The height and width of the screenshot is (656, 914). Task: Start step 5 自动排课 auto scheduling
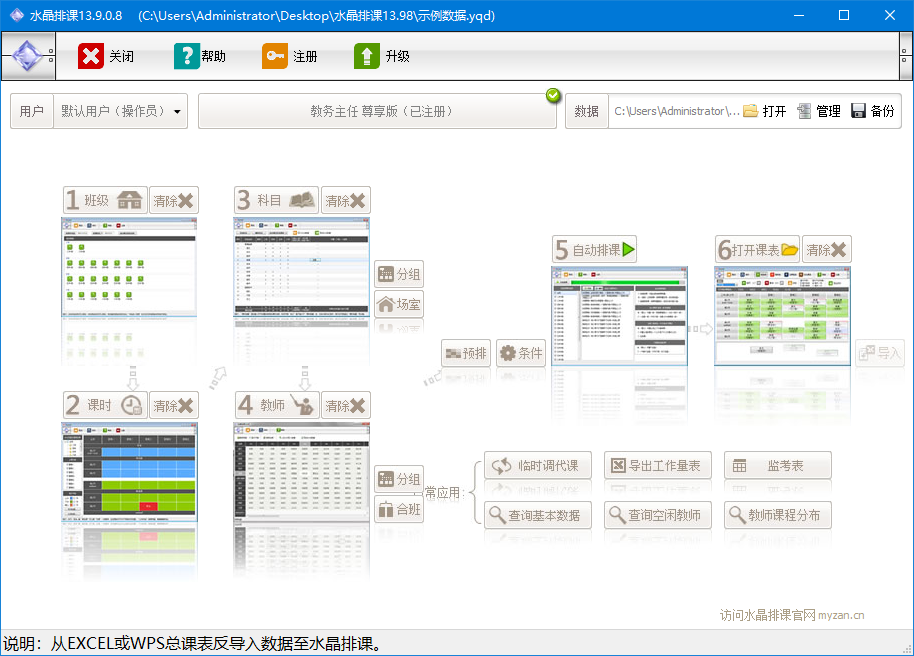point(595,250)
